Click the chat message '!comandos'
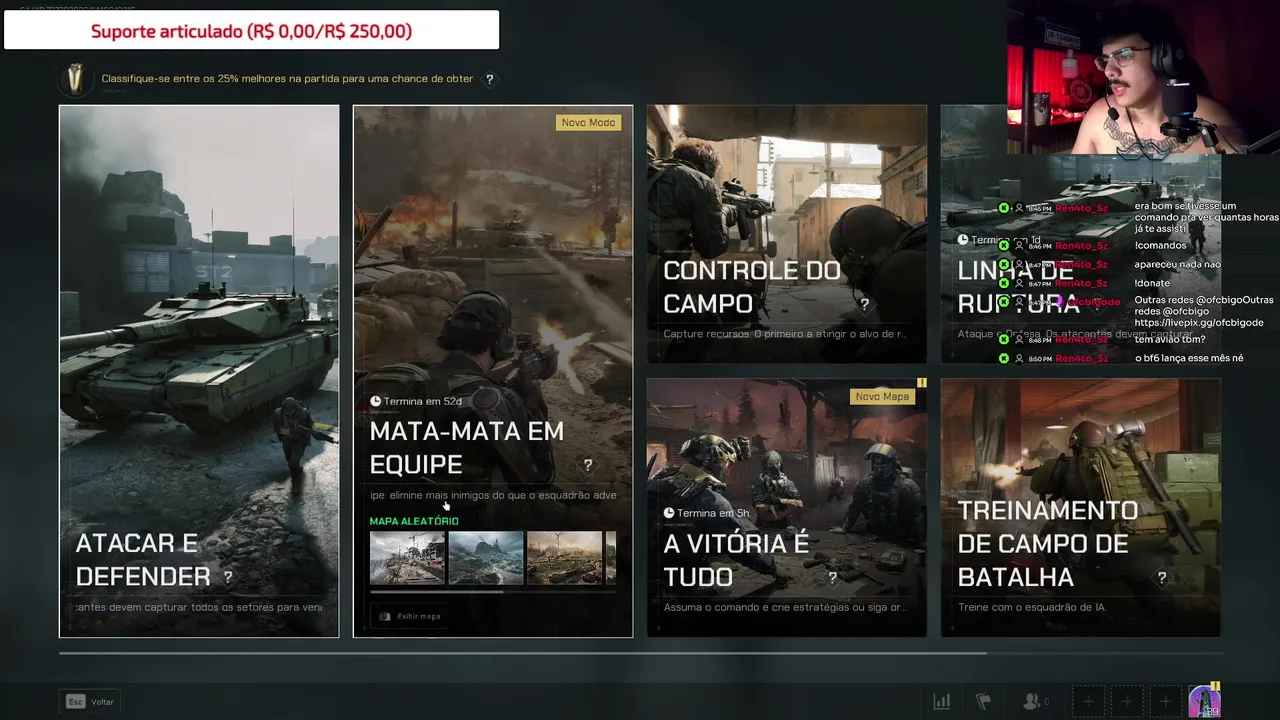 coord(1160,245)
